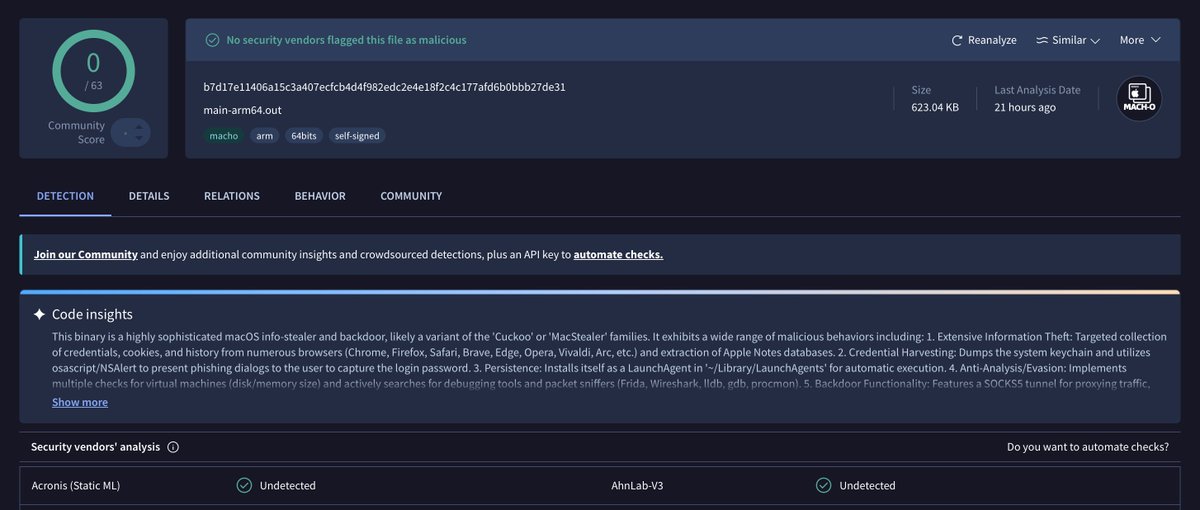Click the arm tag
Screen dimensions: 1200x510
coord(263,135)
